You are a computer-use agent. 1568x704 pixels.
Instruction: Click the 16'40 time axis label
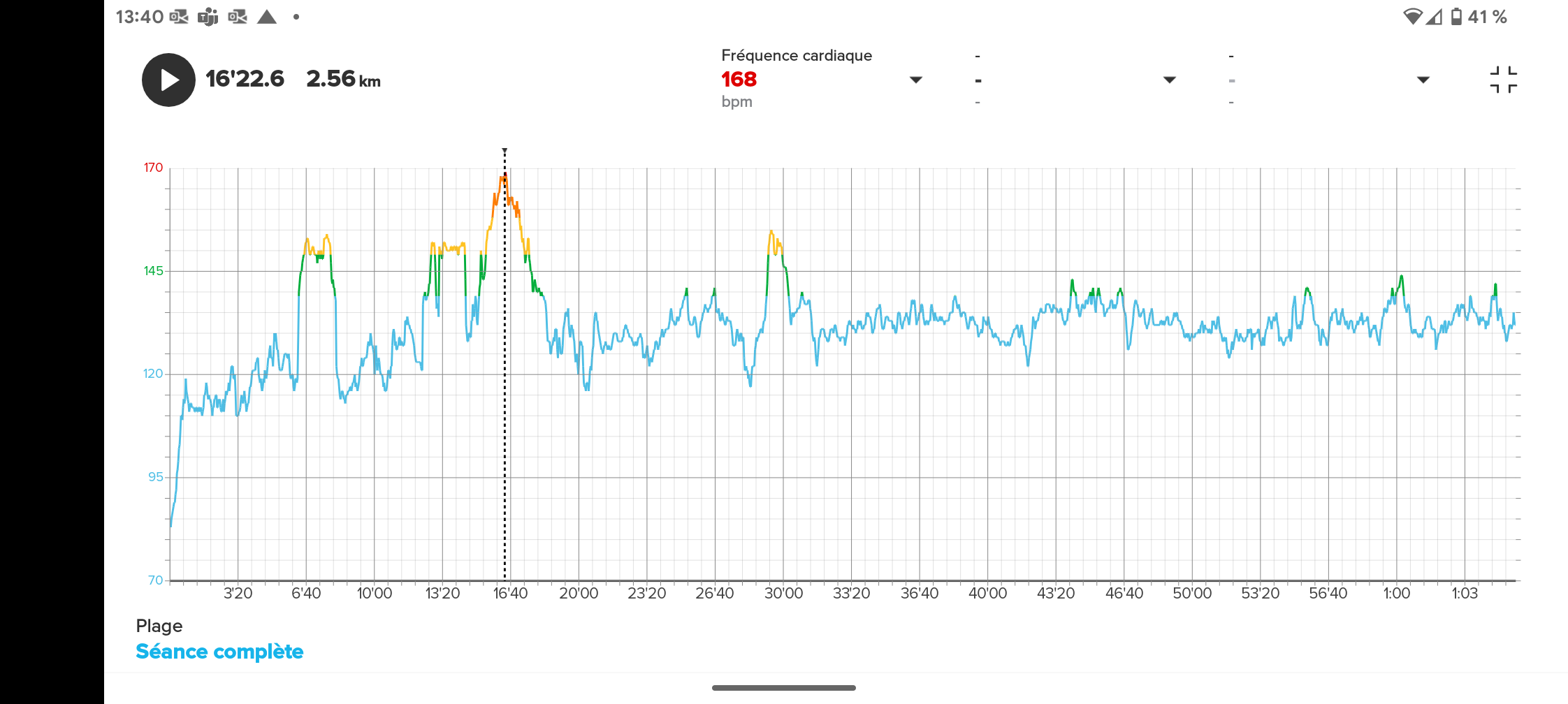(x=511, y=594)
